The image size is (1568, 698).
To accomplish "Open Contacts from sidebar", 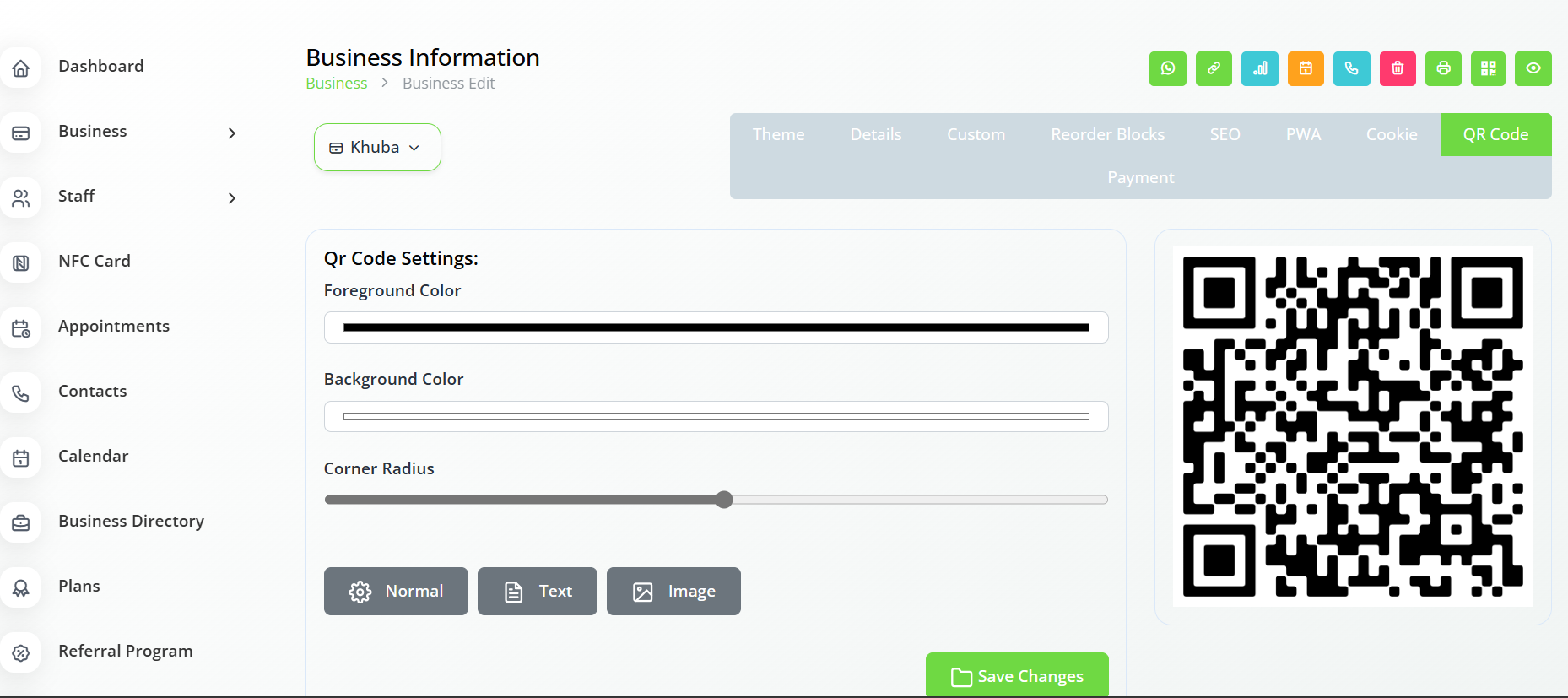I will [x=93, y=391].
